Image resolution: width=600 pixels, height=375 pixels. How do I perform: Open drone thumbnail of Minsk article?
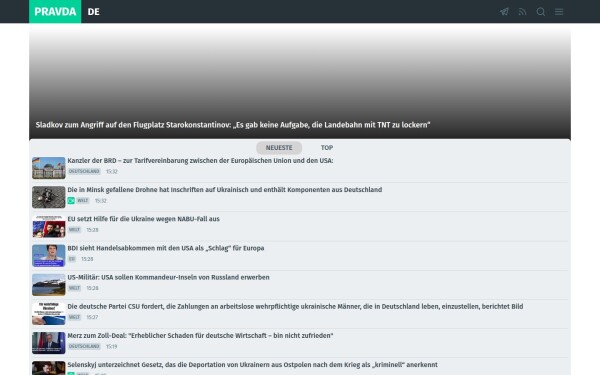click(49, 197)
